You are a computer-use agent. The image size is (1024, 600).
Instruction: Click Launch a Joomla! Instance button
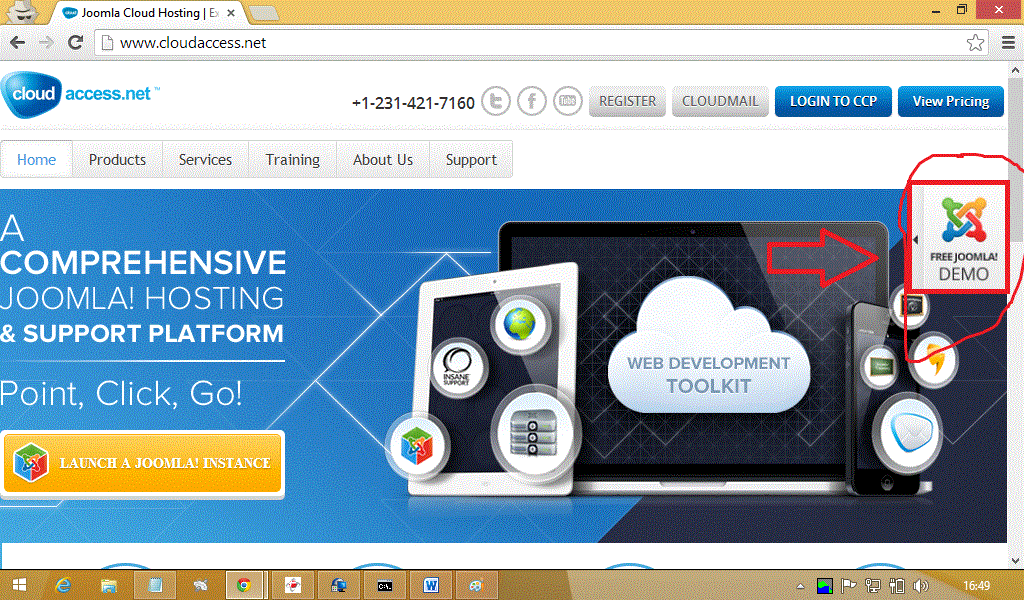pyautogui.click(x=142, y=463)
